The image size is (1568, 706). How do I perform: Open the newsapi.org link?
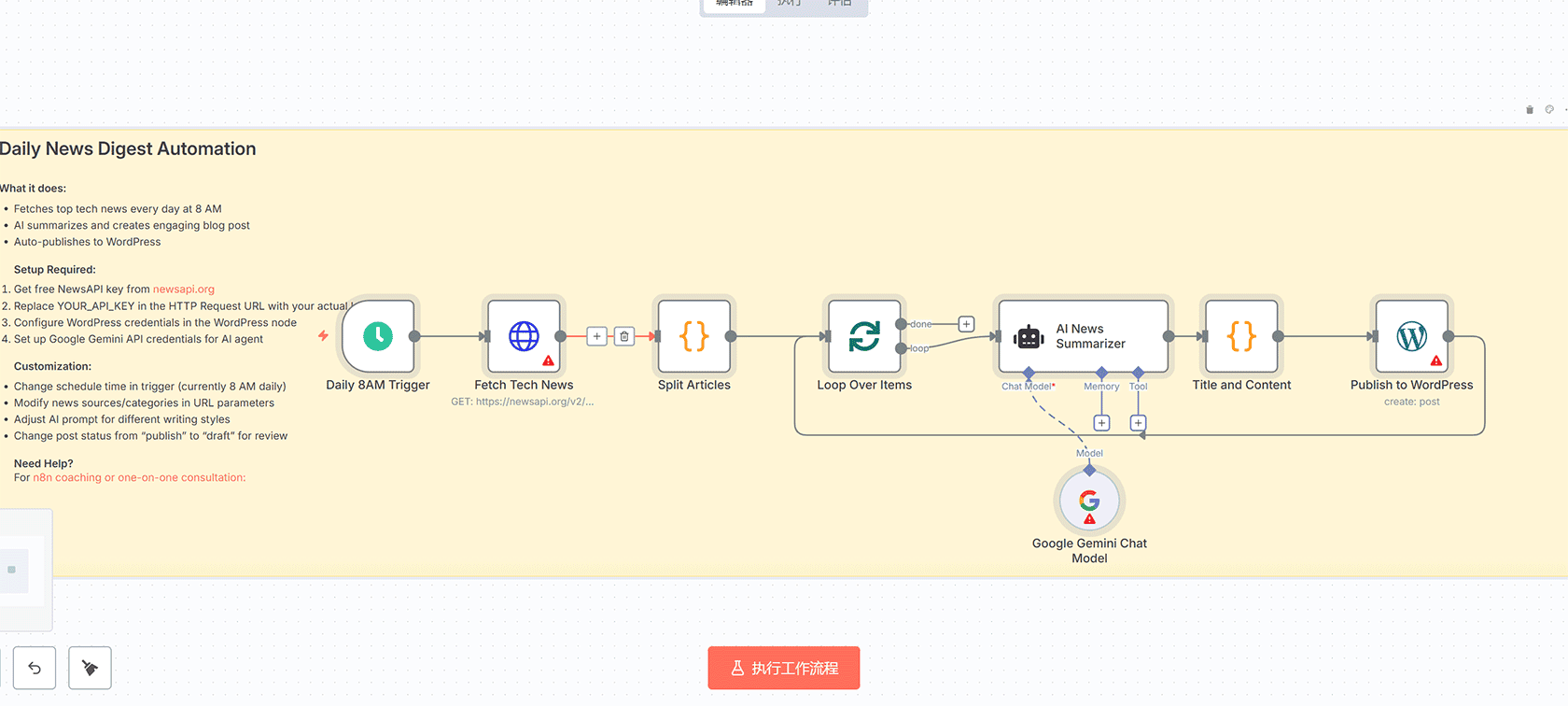coord(184,289)
